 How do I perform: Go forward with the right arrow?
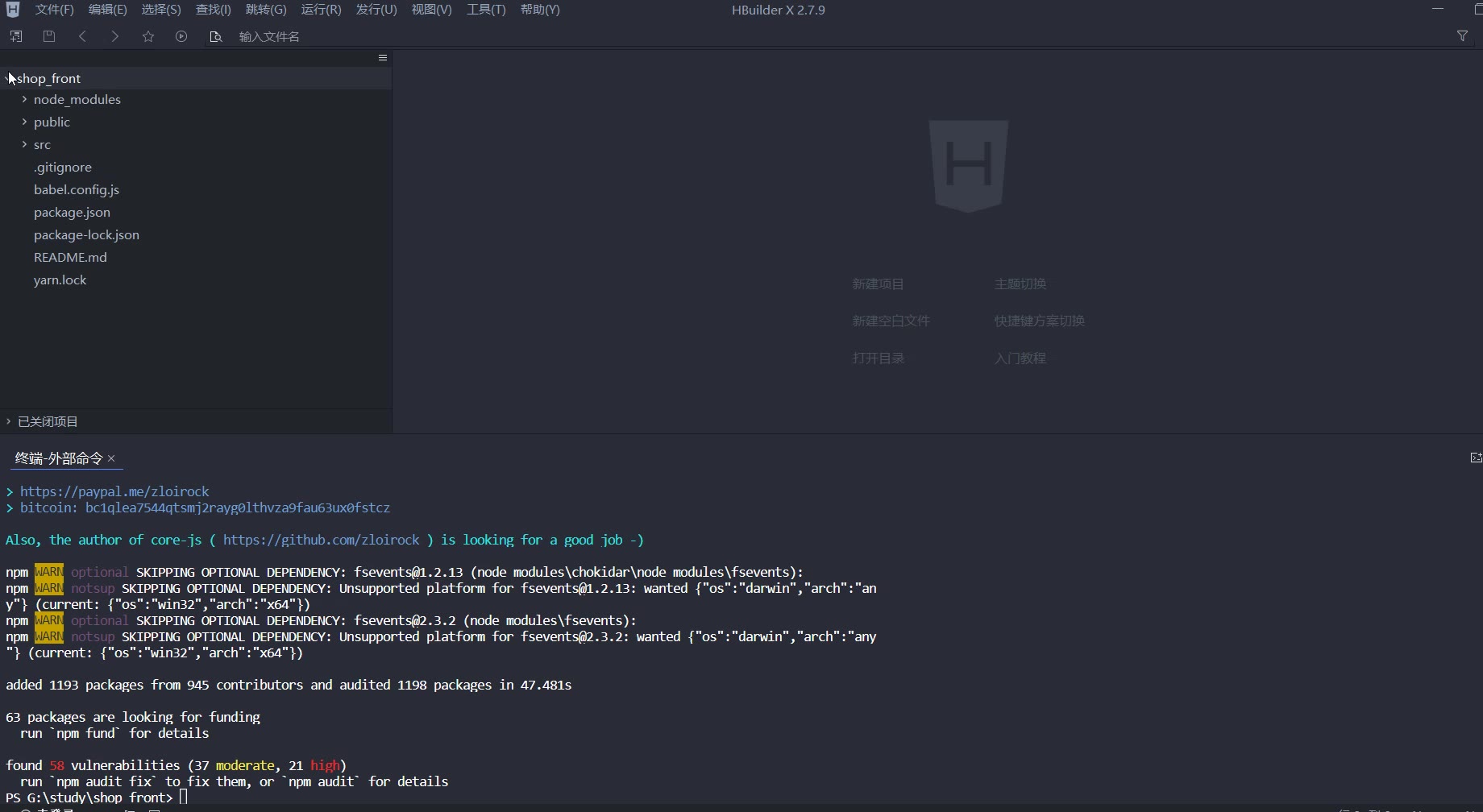coord(115,36)
